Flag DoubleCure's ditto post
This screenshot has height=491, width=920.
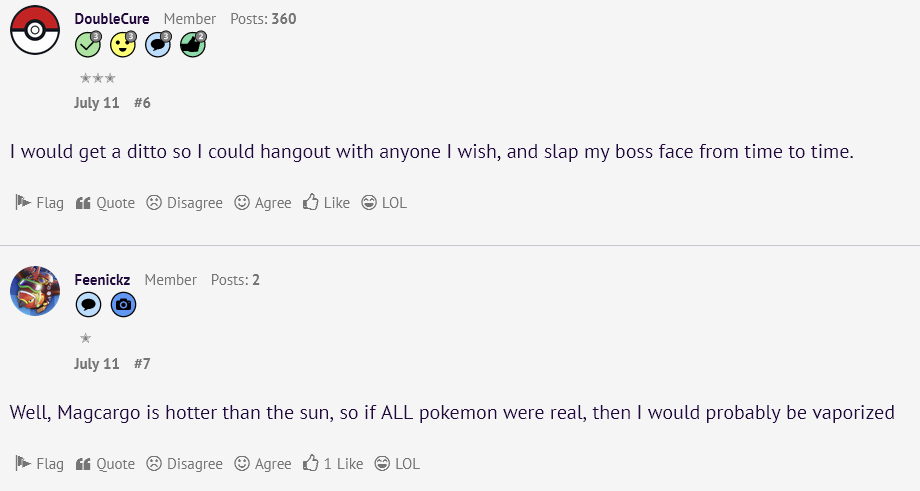point(39,203)
